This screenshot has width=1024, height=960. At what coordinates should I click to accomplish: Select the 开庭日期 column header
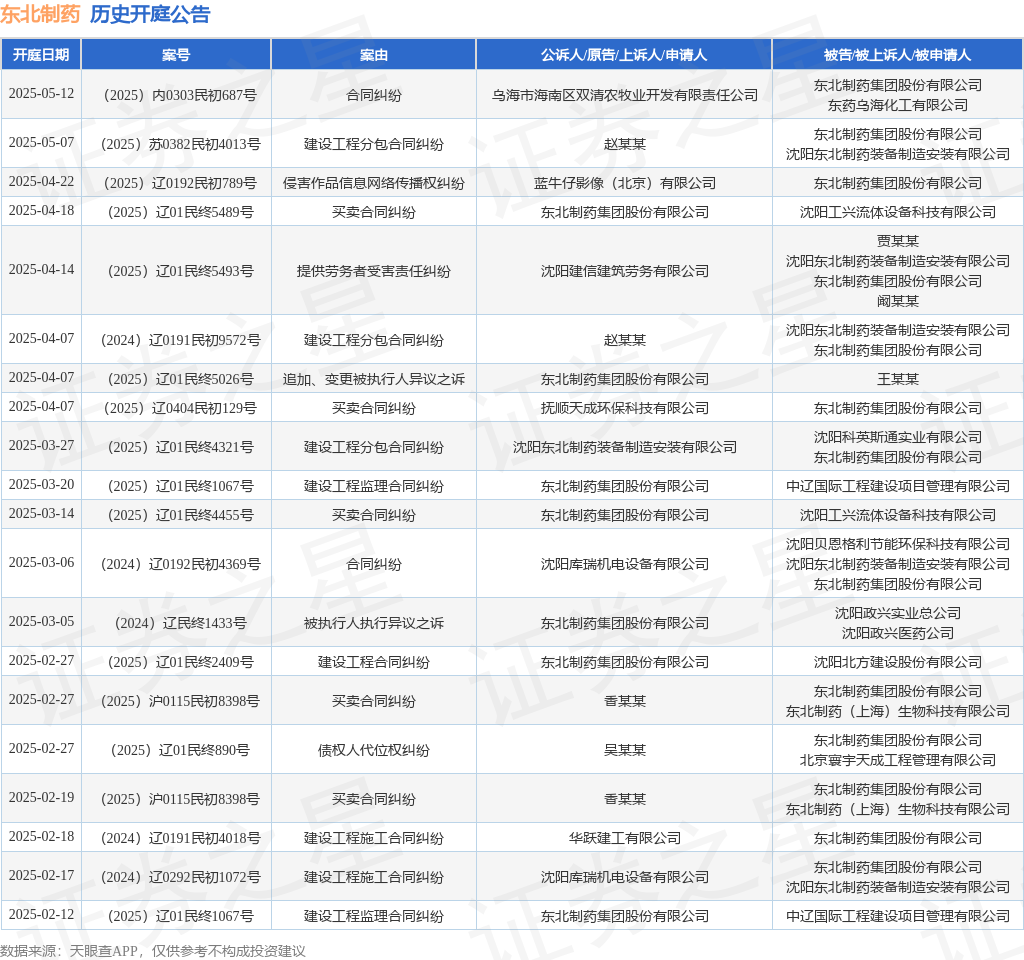click(x=41, y=55)
